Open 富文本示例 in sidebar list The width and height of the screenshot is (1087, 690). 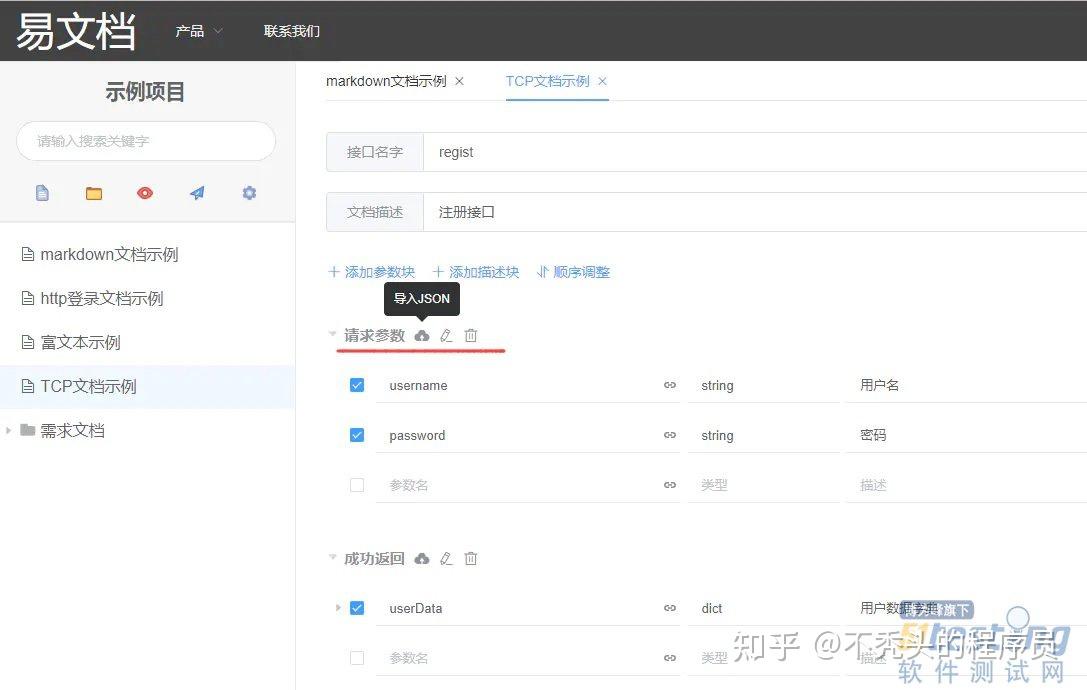[148, 343]
